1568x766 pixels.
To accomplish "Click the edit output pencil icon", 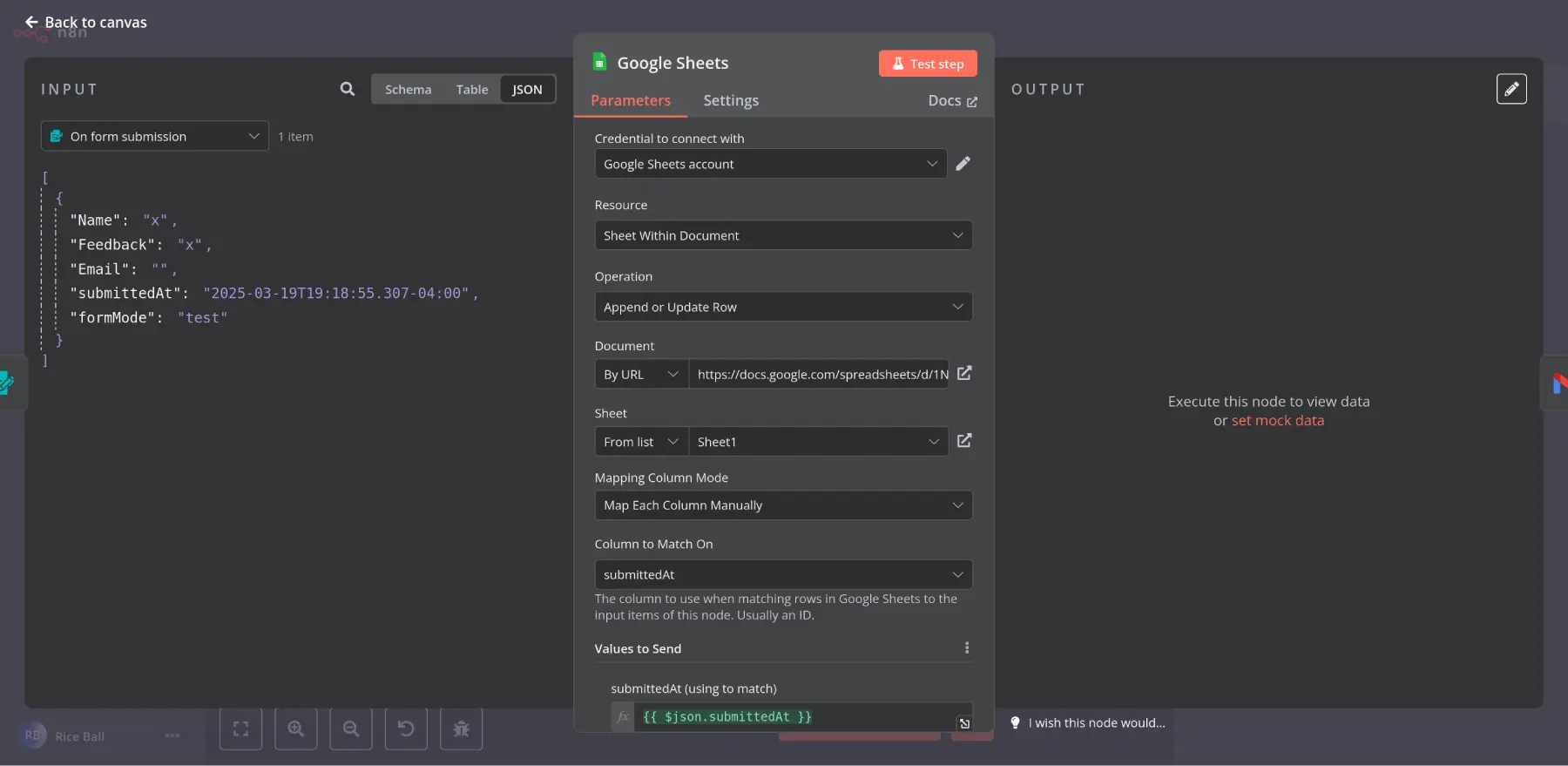I will click(1511, 89).
